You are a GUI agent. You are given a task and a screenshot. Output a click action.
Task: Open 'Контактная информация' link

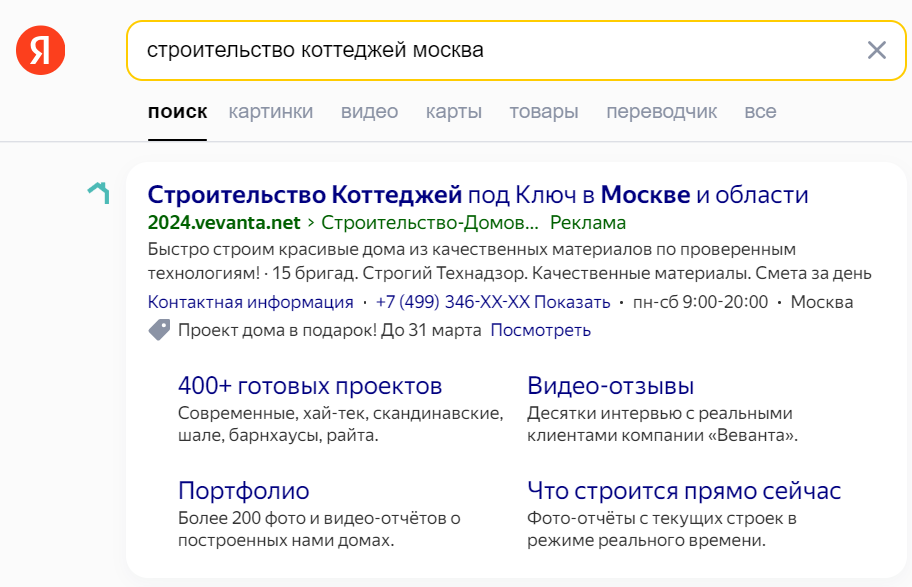coord(251,302)
